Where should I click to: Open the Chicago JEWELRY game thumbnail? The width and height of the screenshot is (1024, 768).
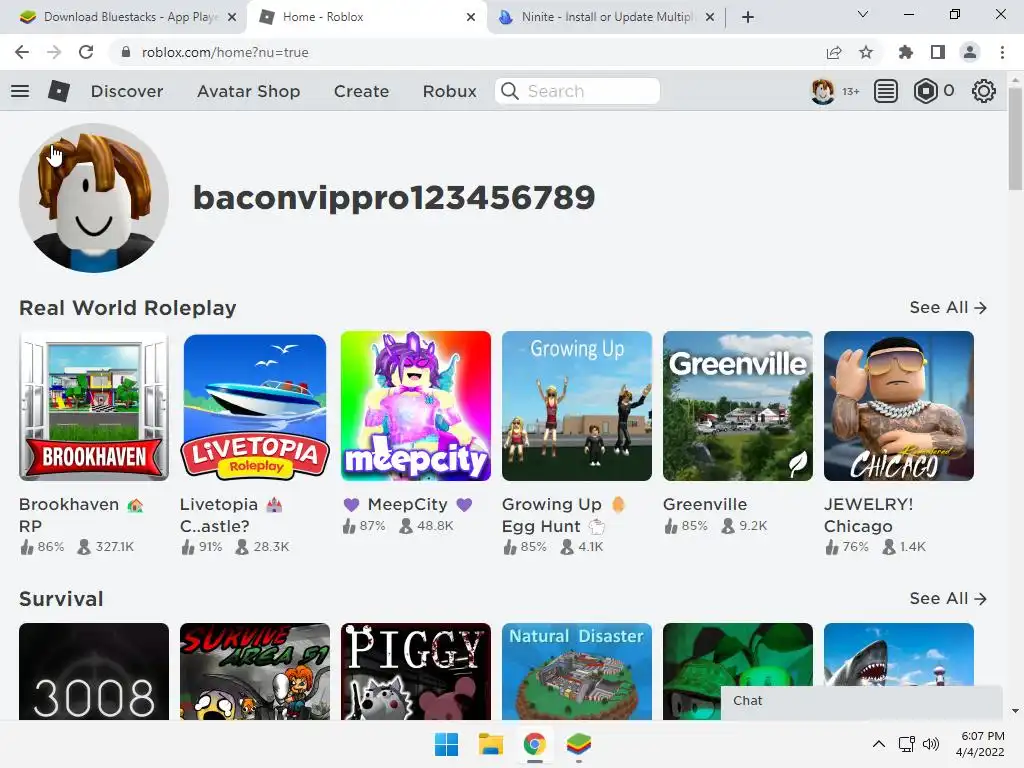click(899, 406)
